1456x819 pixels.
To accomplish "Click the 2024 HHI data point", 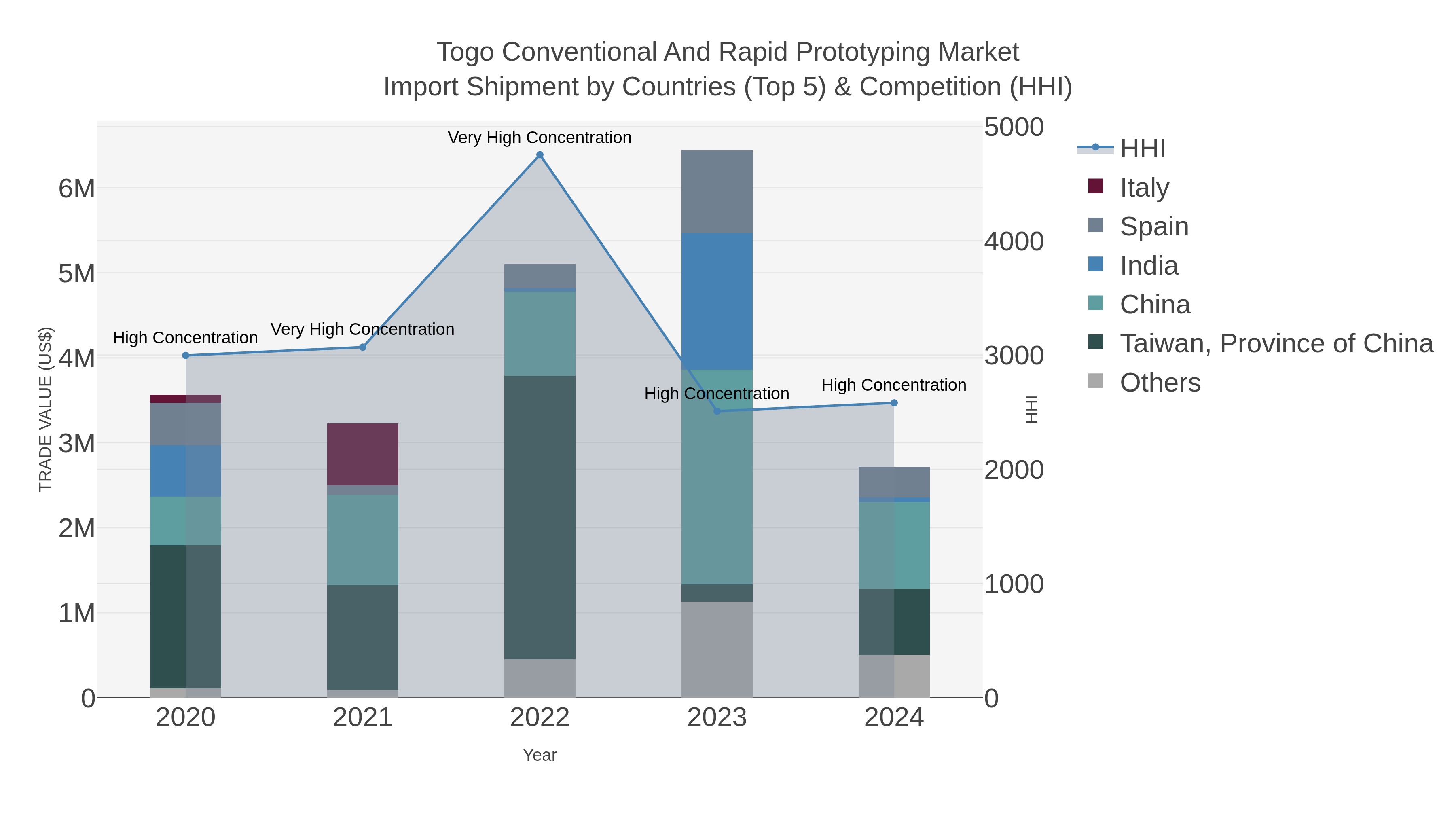I will coord(894,403).
